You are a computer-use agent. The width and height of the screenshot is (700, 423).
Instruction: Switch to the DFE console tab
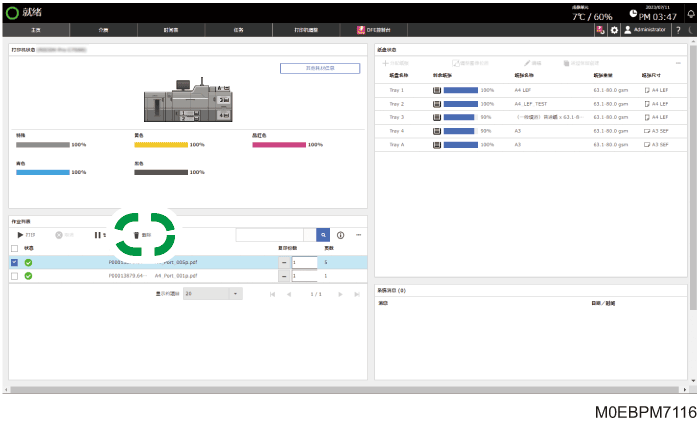374,30
